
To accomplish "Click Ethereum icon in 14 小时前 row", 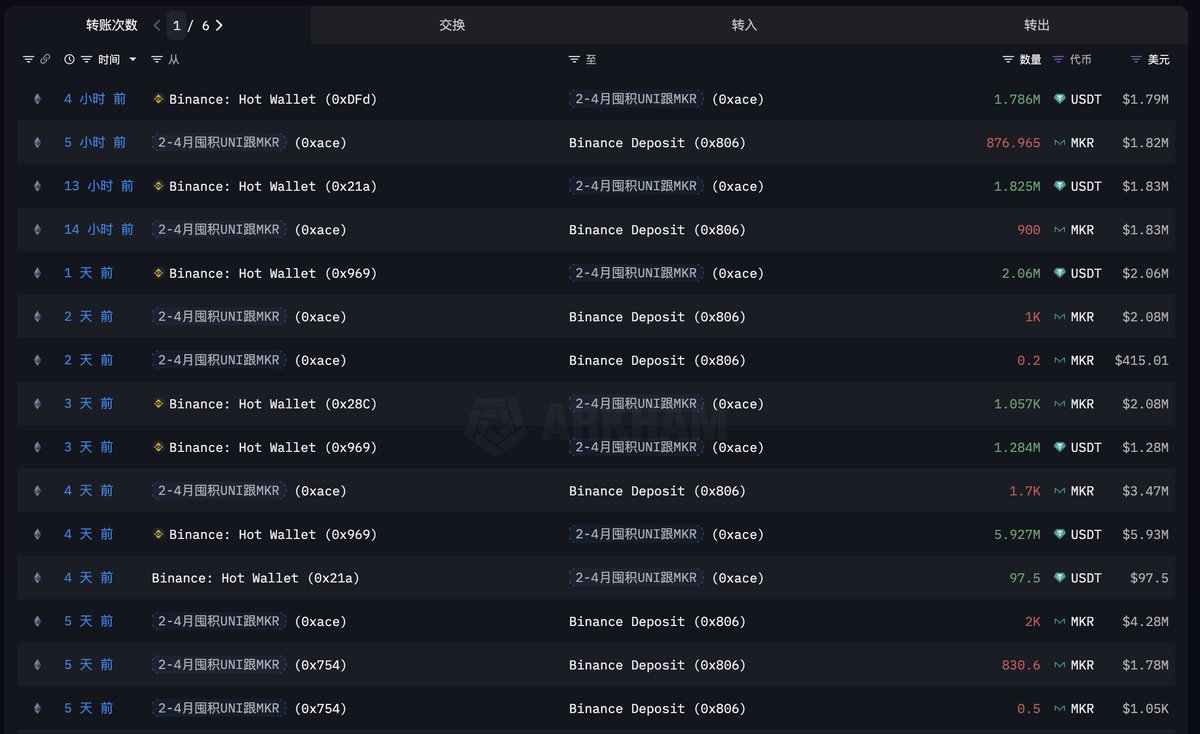I will [38, 230].
